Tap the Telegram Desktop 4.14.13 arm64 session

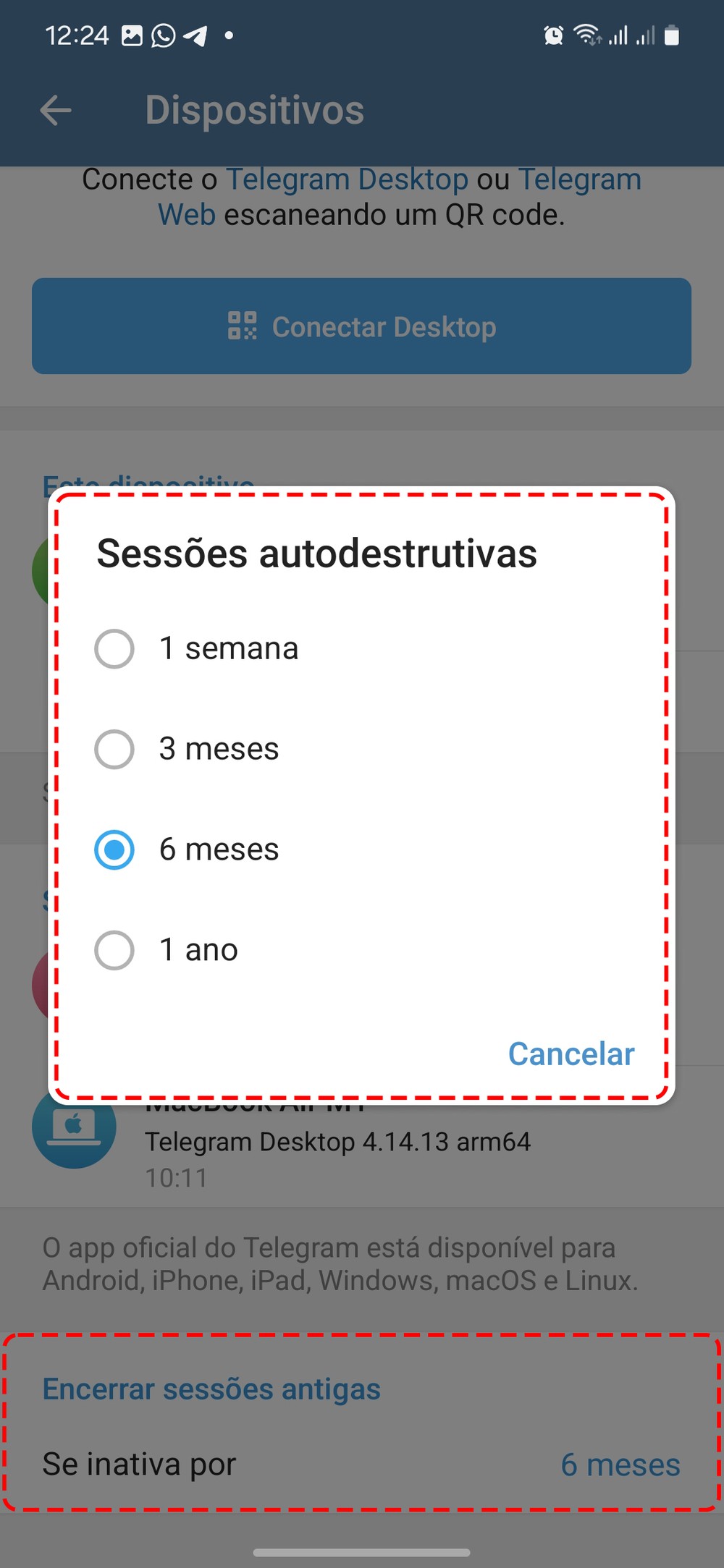[x=337, y=1142]
